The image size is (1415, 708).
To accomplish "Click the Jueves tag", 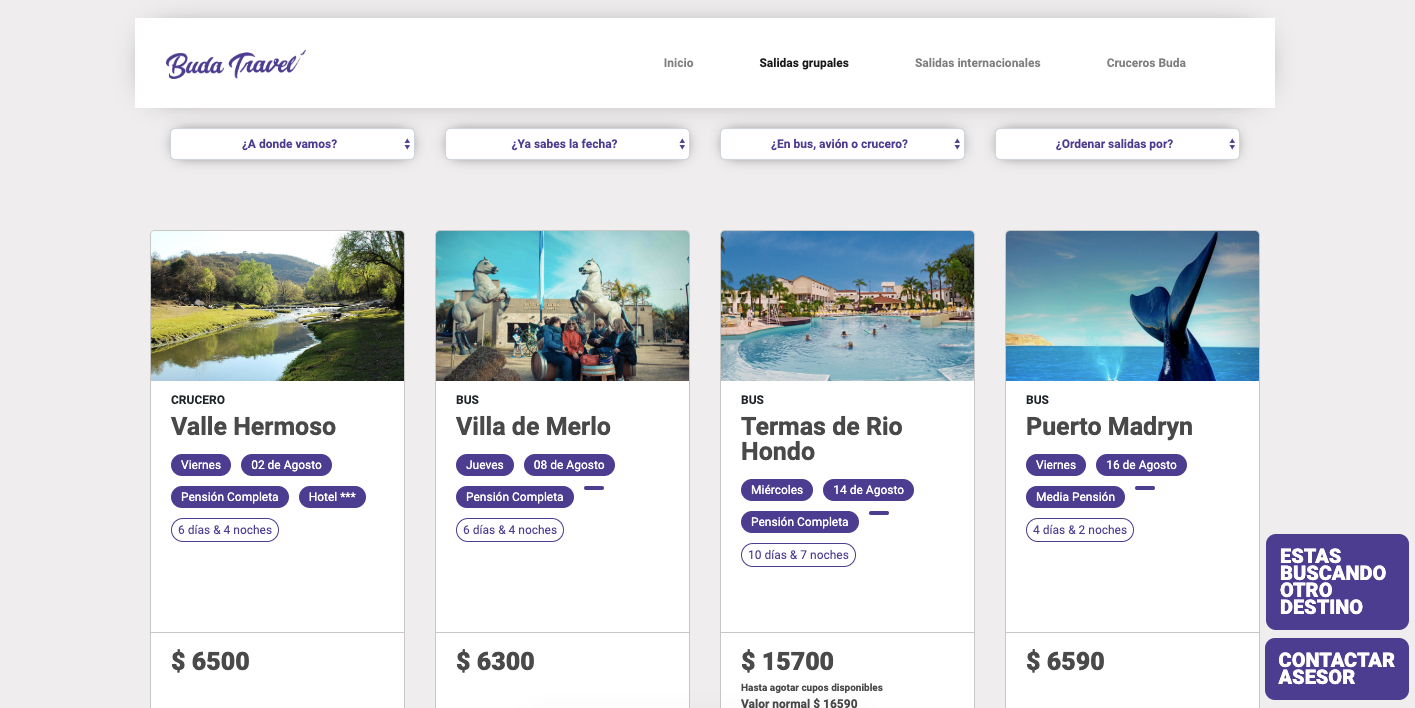I will 485,465.
